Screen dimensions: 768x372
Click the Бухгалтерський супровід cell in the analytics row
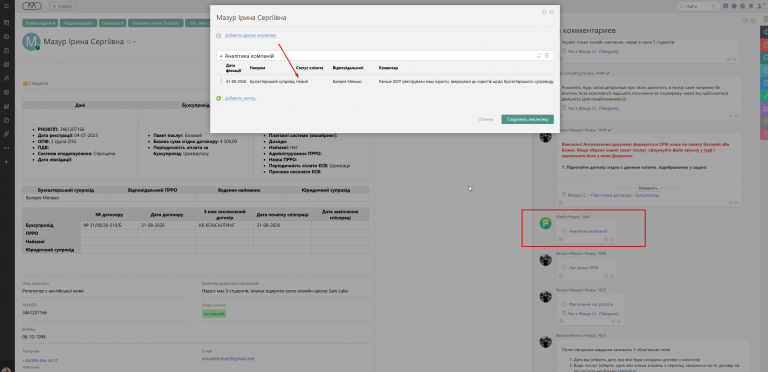[x=272, y=81]
